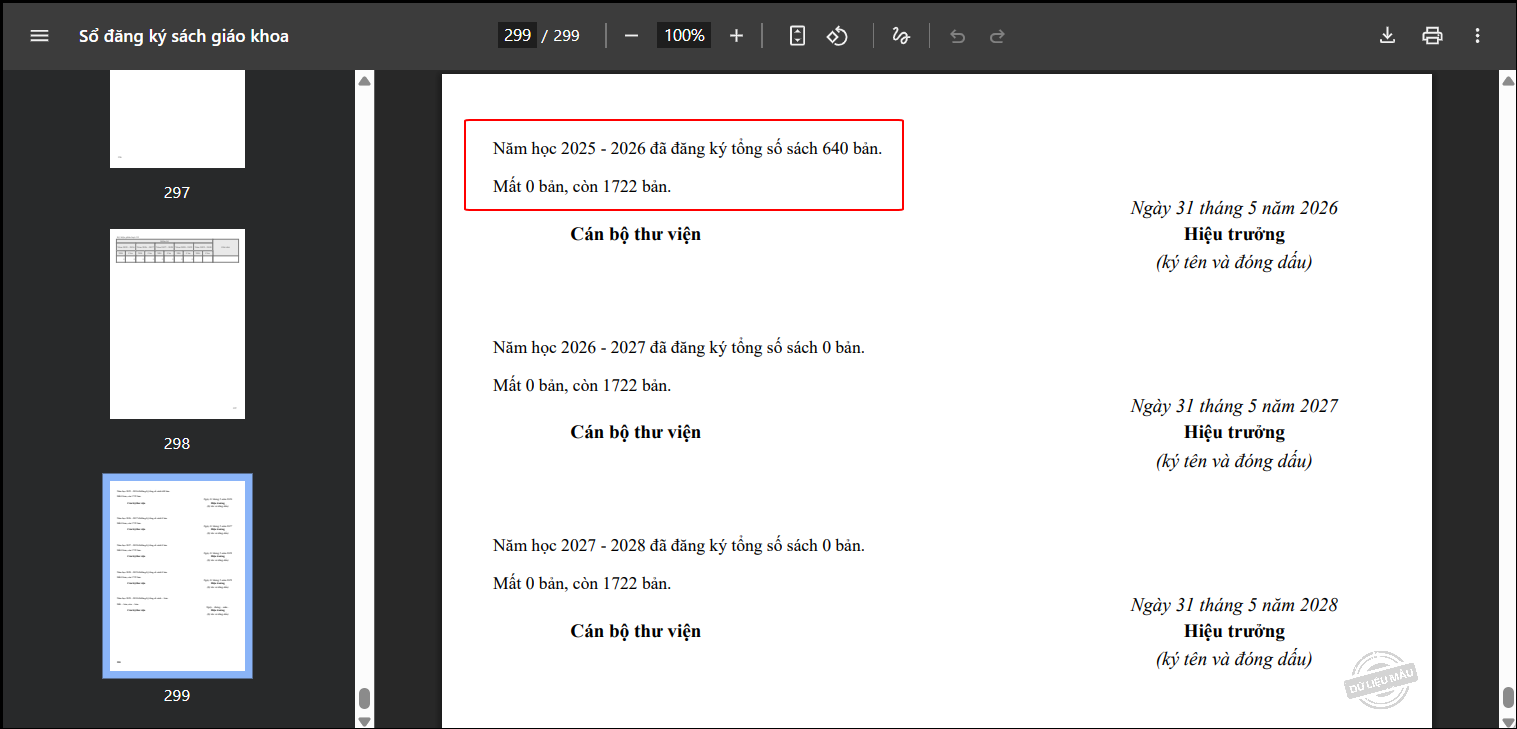Image resolution: width=1517 pixels, height=729 pixels.
Task: Rotate the document counterclockwise
Action: point(837,36)
